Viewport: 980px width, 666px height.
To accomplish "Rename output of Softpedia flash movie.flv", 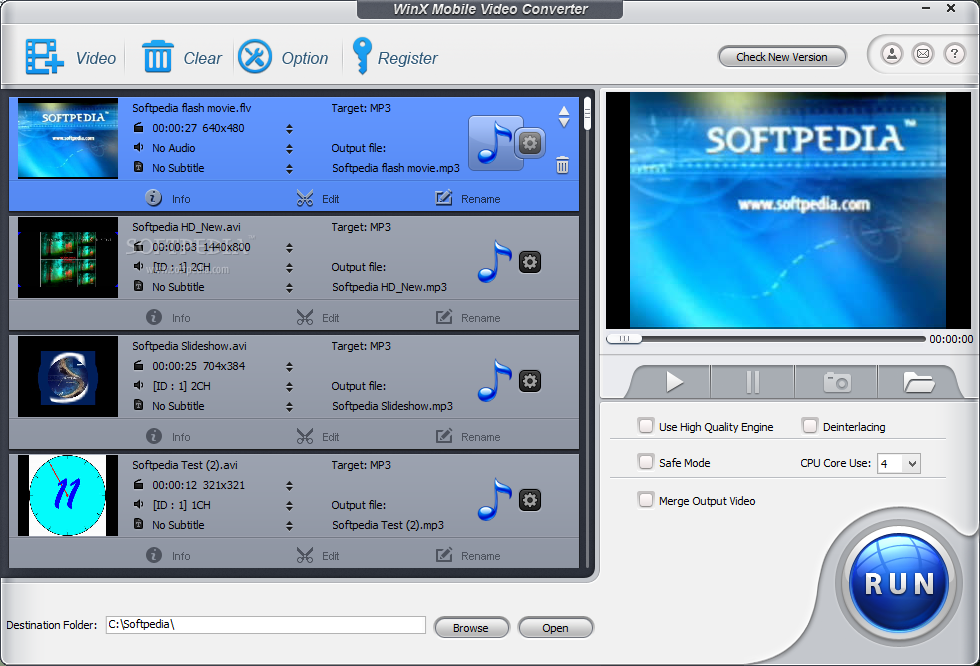I will pyautogui.click(x=468, y=199).
